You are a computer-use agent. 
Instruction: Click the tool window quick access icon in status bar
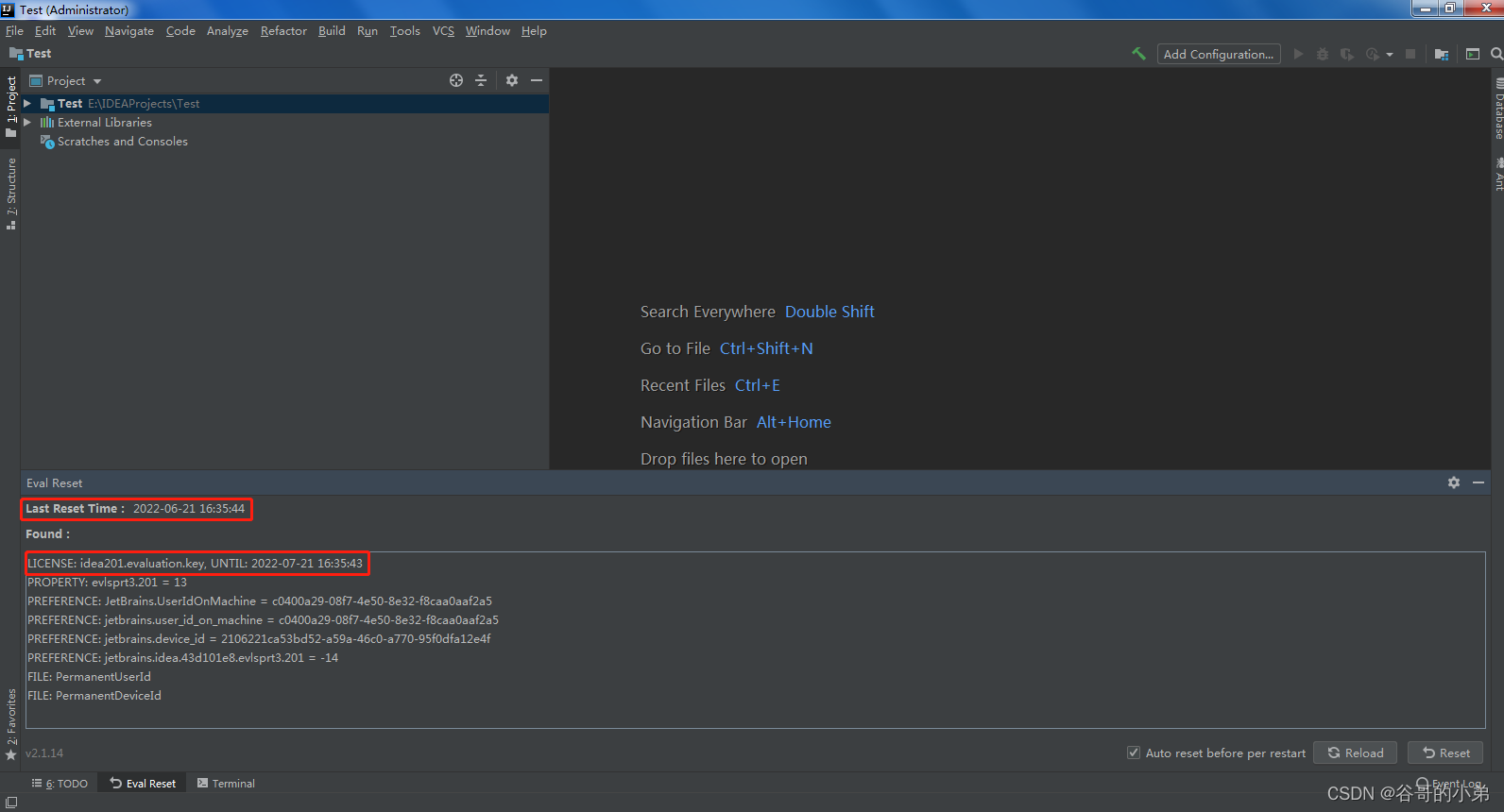click(x=11, y=803)
